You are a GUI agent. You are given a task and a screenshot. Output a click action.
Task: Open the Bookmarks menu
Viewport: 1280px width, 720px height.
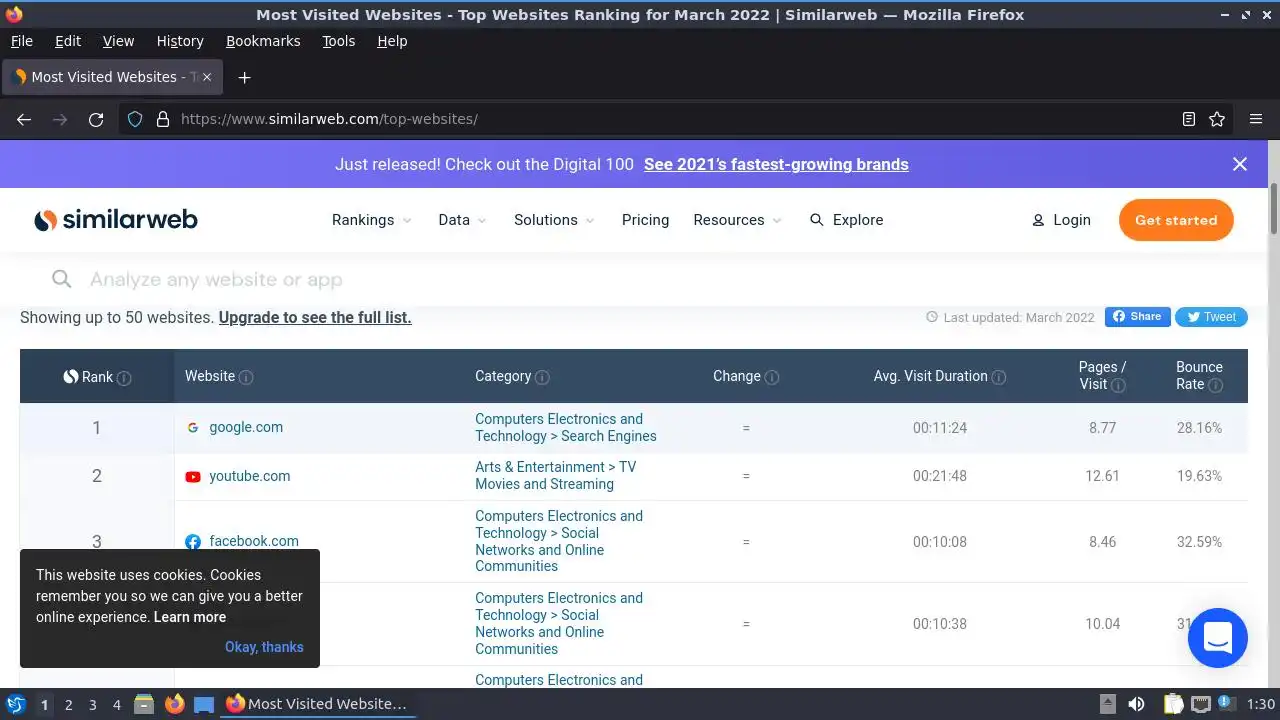(x=263, y=41)
